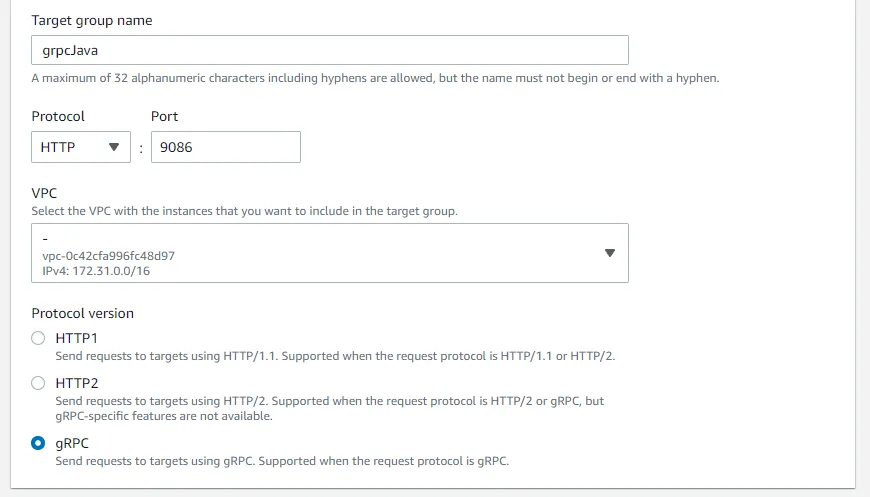Click the 32-character name limit hint text

tap(375, 78)
